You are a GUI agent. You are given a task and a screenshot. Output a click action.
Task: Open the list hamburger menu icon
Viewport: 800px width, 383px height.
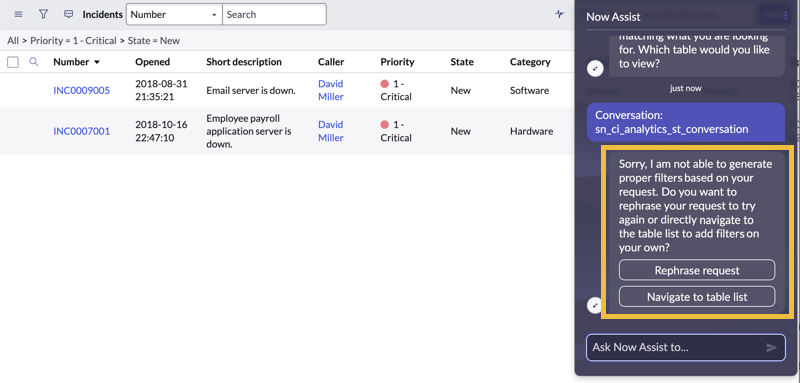click(18, 14)
